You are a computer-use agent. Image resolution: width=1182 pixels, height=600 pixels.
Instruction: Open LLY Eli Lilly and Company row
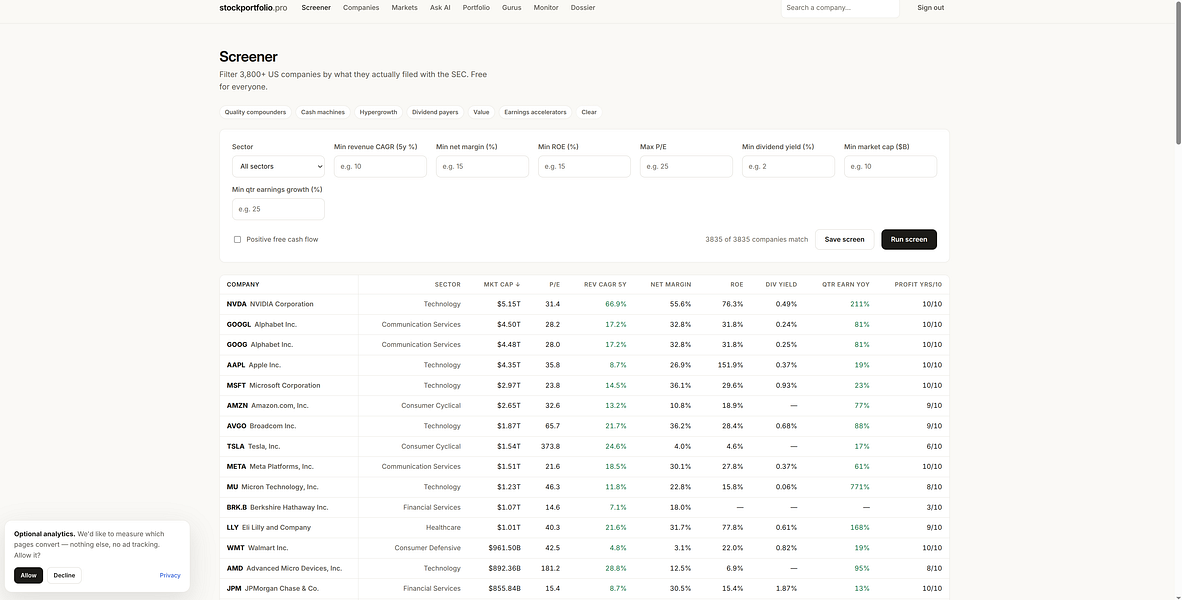point(584,528)
